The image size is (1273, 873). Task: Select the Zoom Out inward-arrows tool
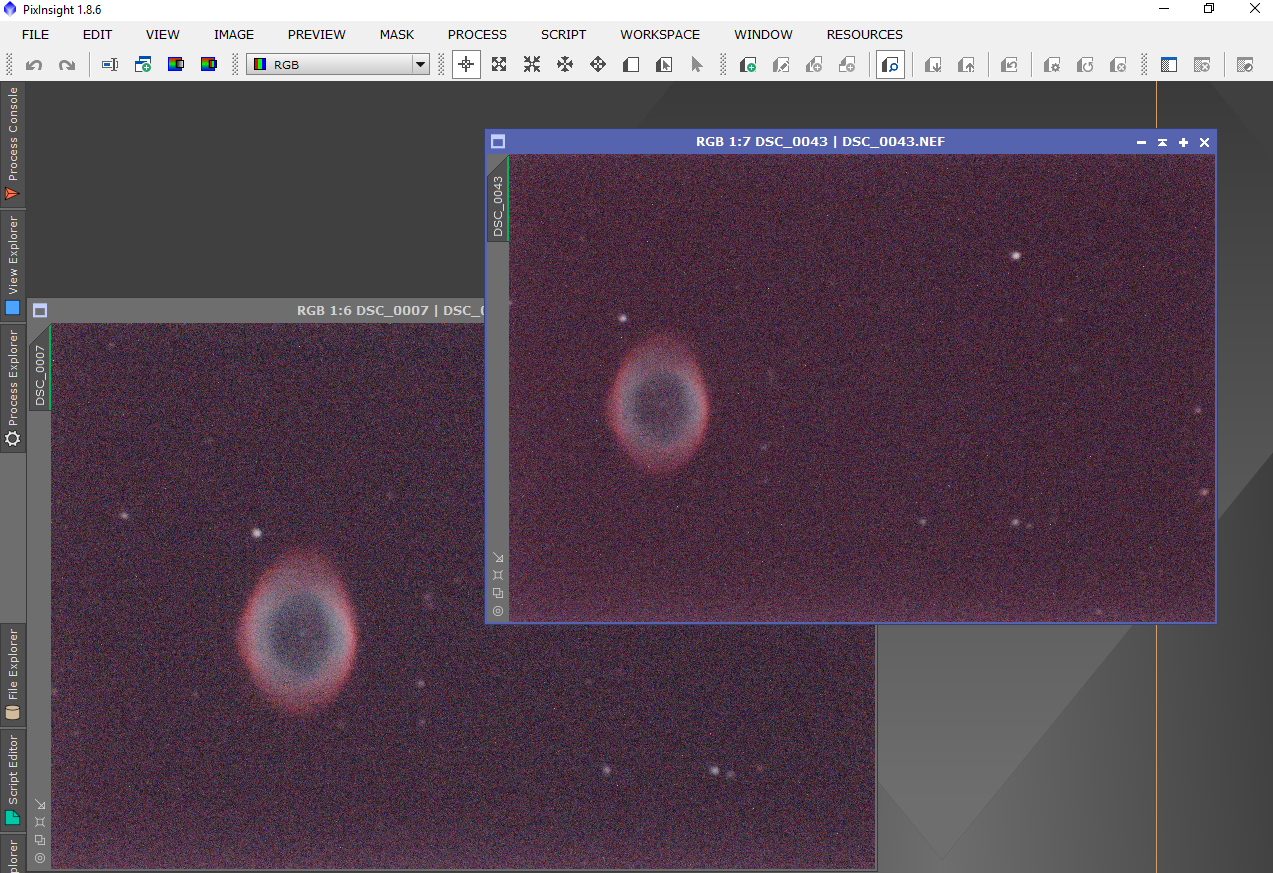532,65
